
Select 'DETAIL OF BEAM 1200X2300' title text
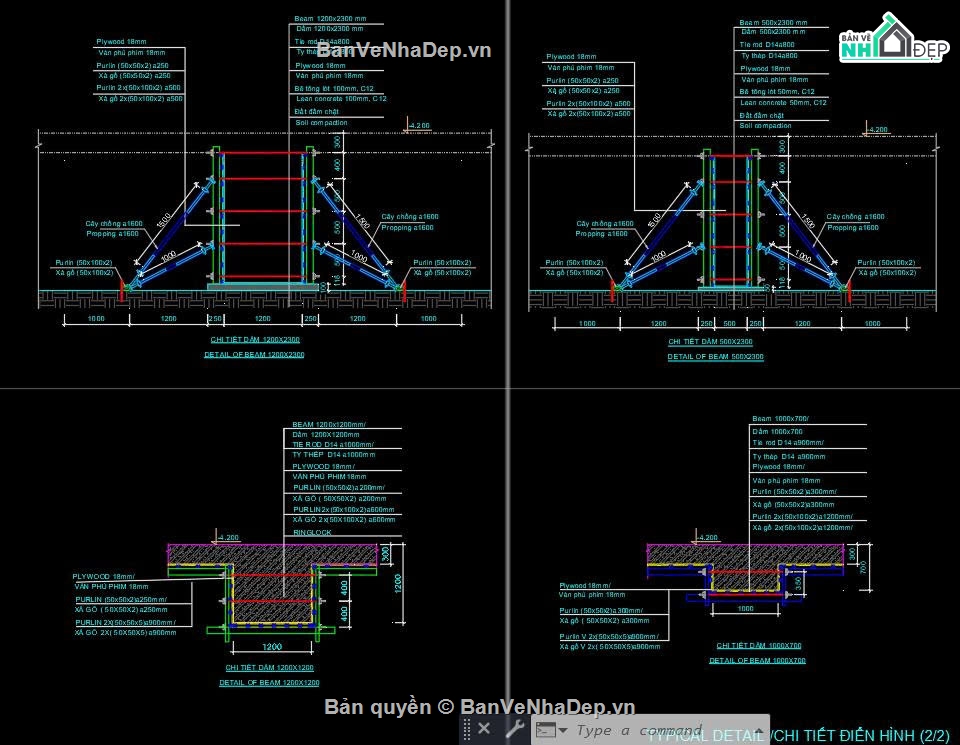coord(254,354)
